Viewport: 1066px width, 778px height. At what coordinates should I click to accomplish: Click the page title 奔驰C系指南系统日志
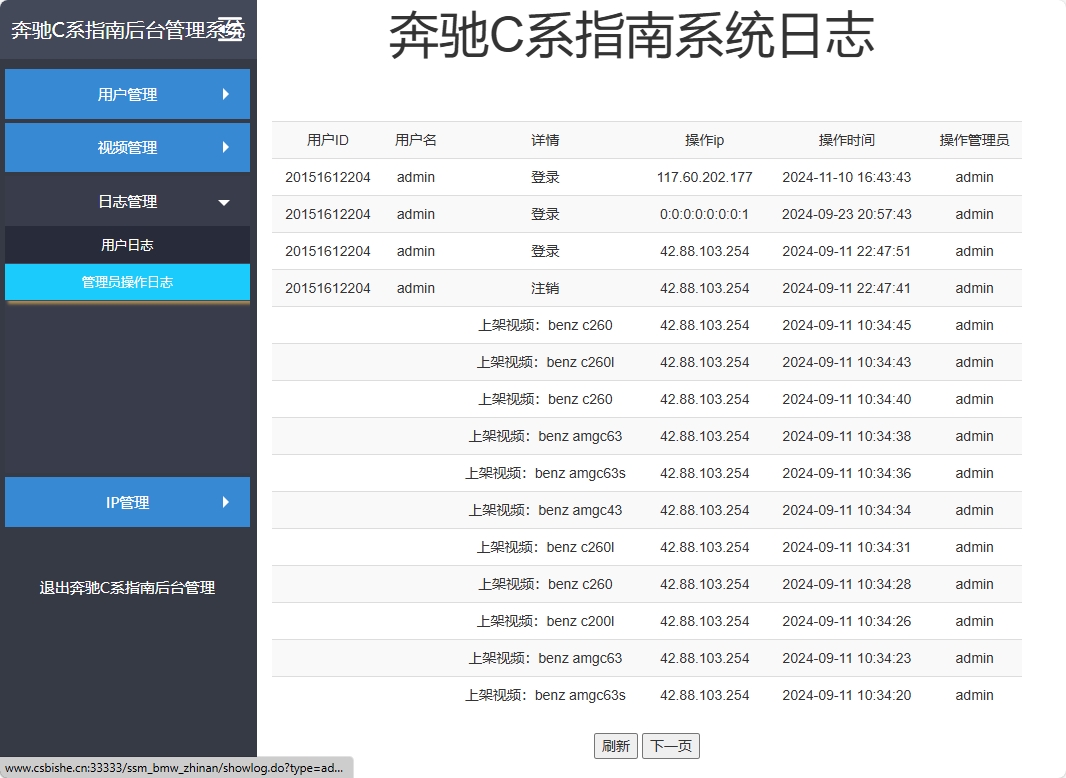point(630,35)
